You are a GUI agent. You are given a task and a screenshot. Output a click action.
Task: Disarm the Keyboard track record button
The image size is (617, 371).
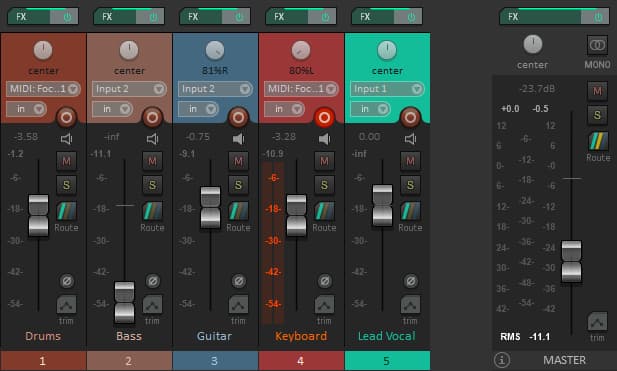(x=324, y=118)
